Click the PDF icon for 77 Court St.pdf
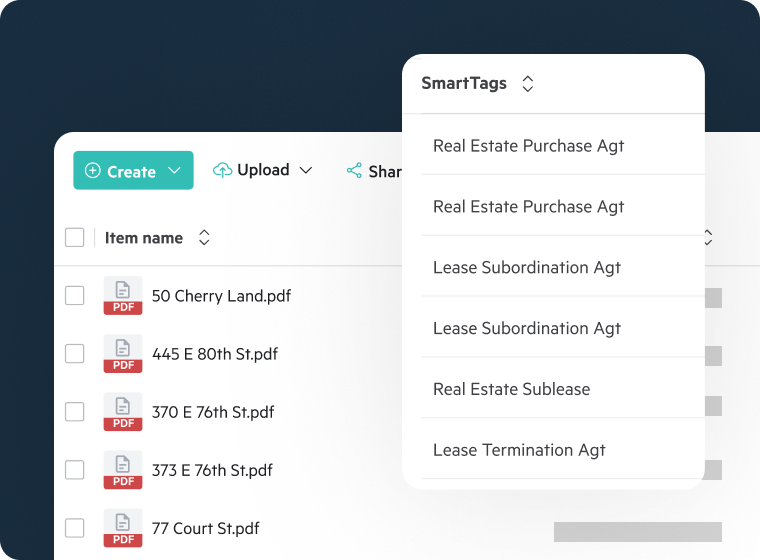Viewport: 760px width, 560px height. 123,528
